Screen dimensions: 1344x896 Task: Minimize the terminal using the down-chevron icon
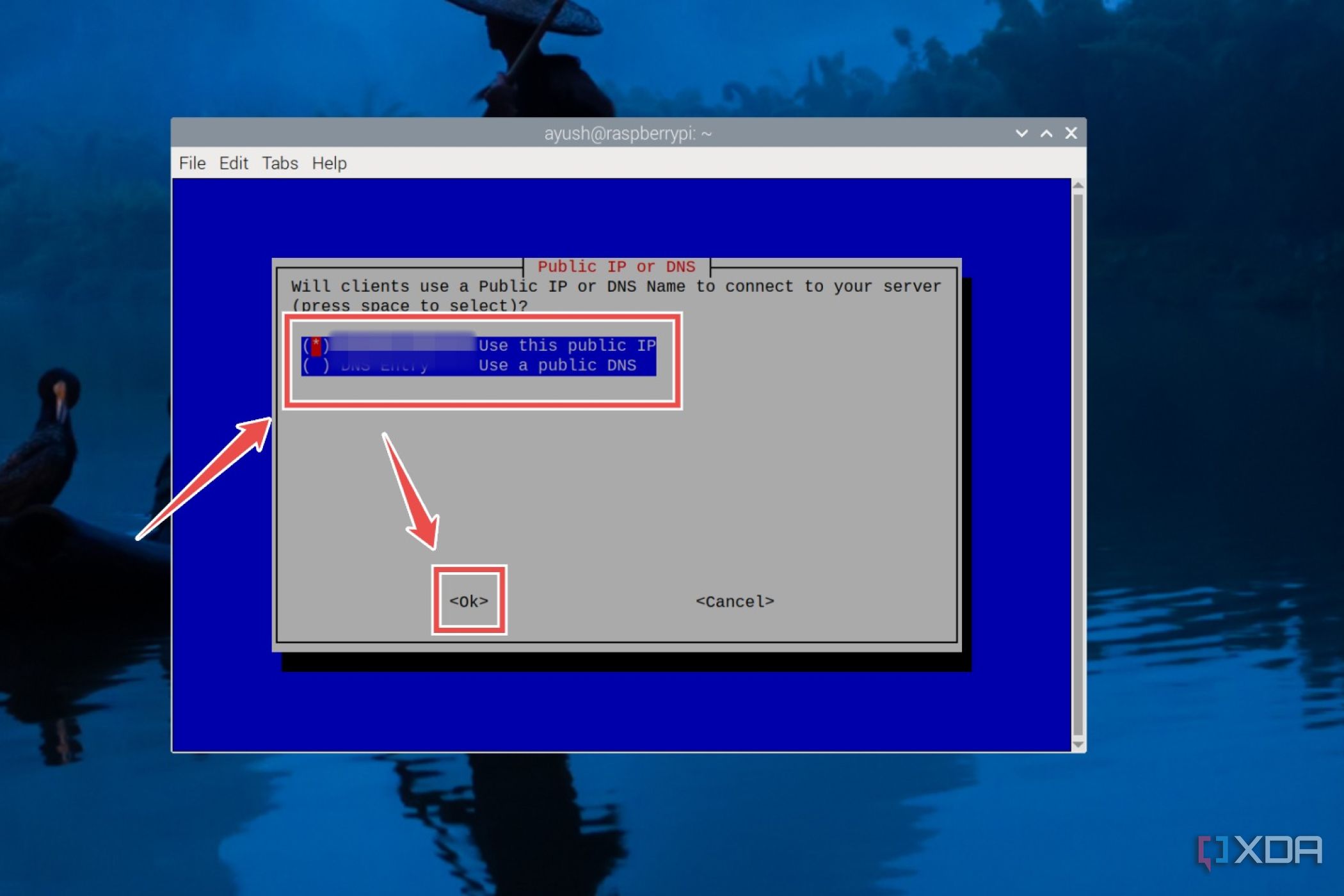tap(1021, 133)
